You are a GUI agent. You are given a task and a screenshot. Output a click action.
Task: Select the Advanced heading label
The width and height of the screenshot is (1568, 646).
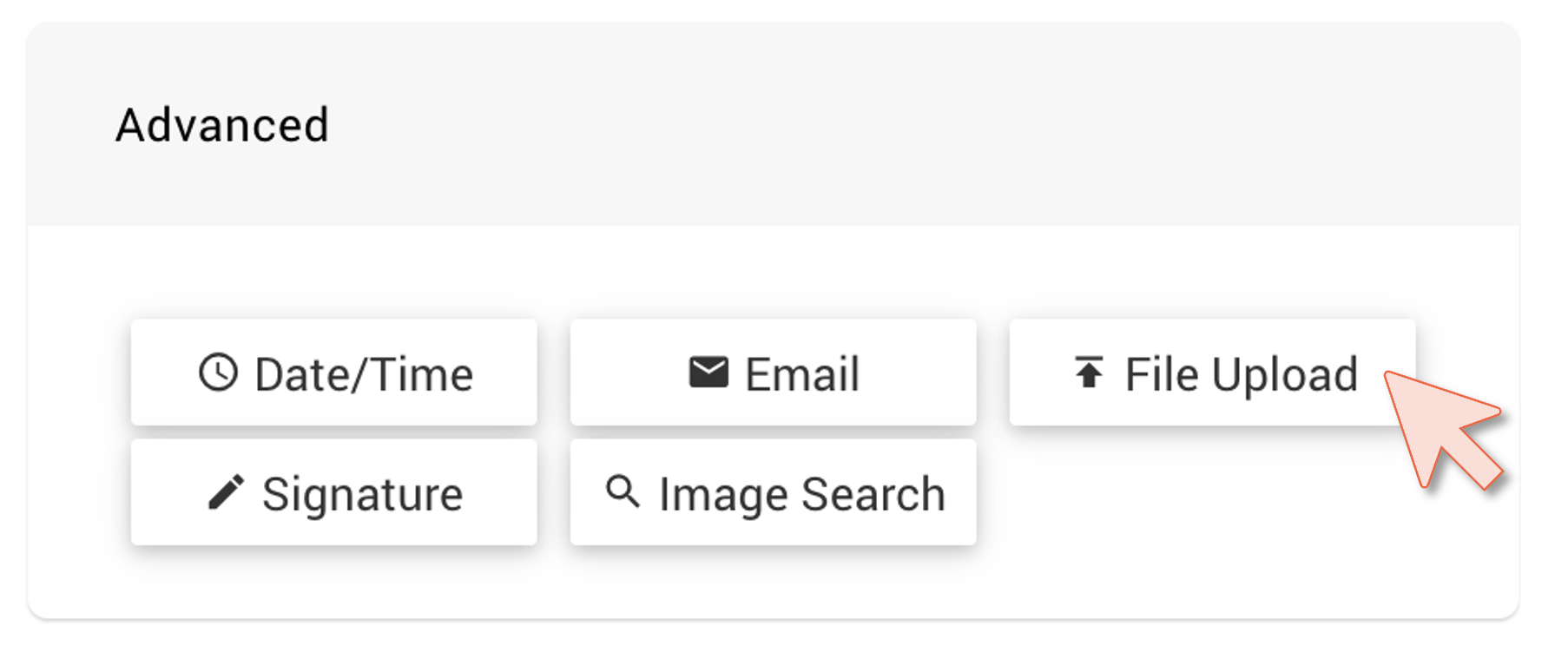[x=224, y=124]
